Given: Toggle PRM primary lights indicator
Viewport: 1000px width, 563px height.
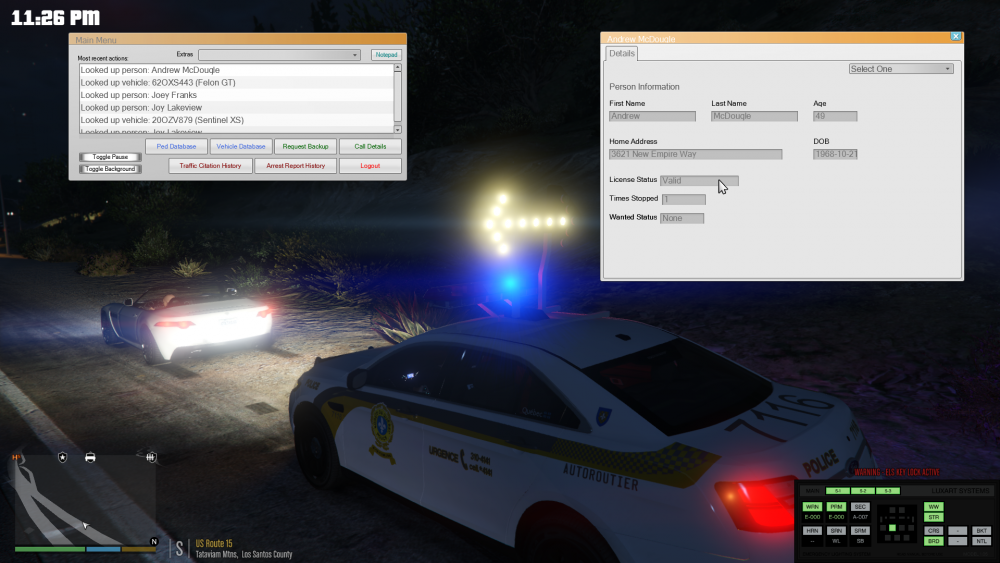Looking at the screenshot, I should [x=836, y=506].
